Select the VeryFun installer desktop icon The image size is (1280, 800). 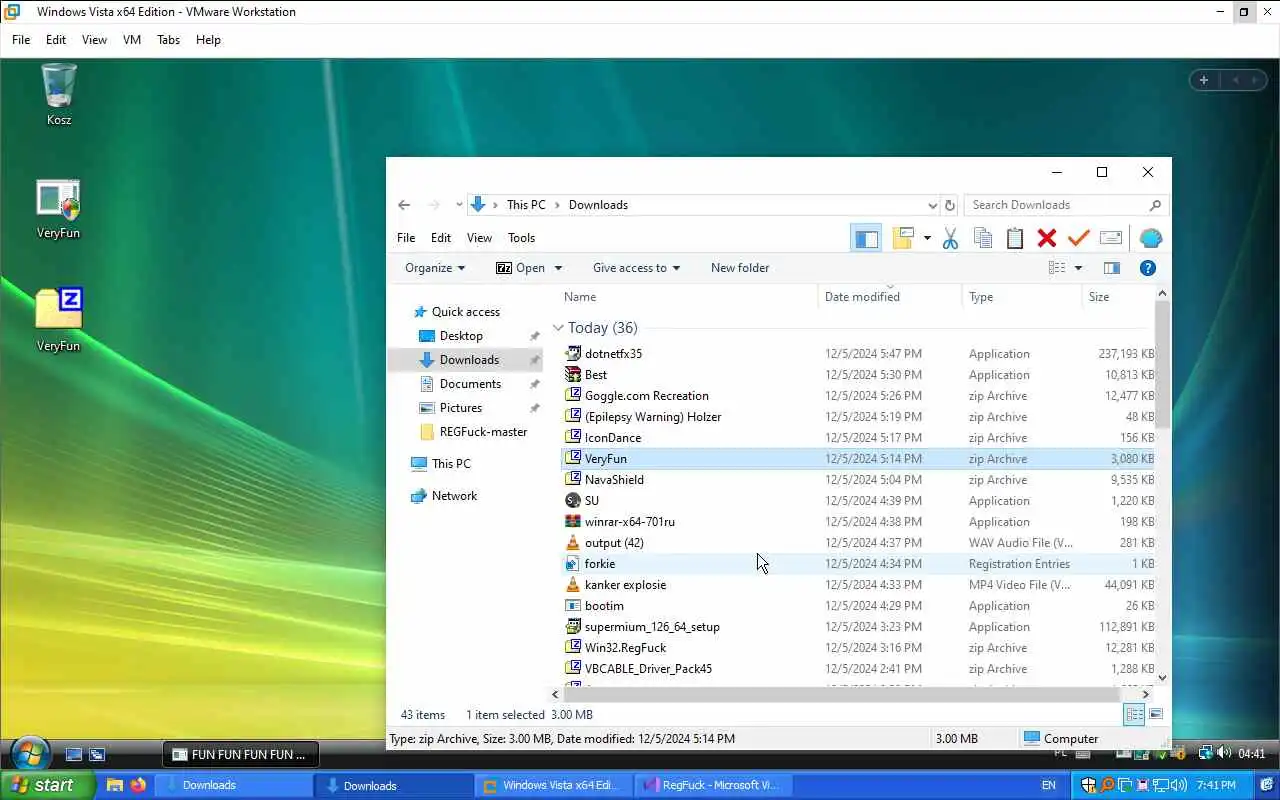(x=58, y=208)
